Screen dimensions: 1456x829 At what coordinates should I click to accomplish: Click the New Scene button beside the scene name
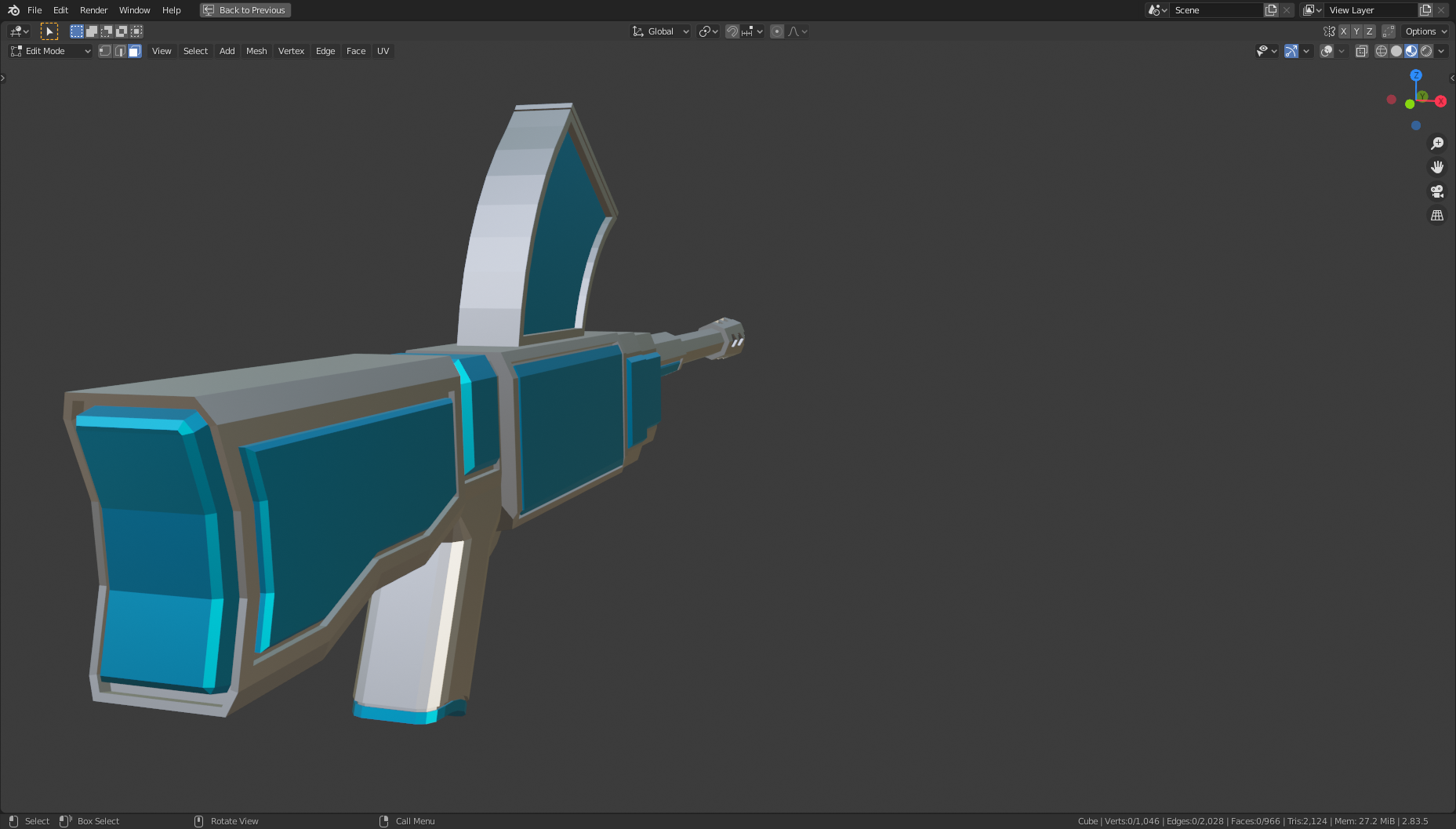(x=1271, y=10)
